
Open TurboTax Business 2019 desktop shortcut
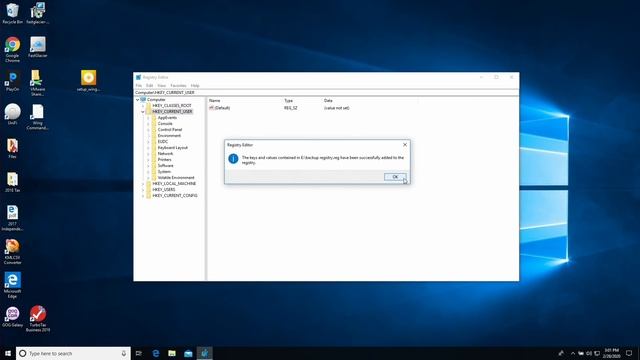(x=38, y=319)
